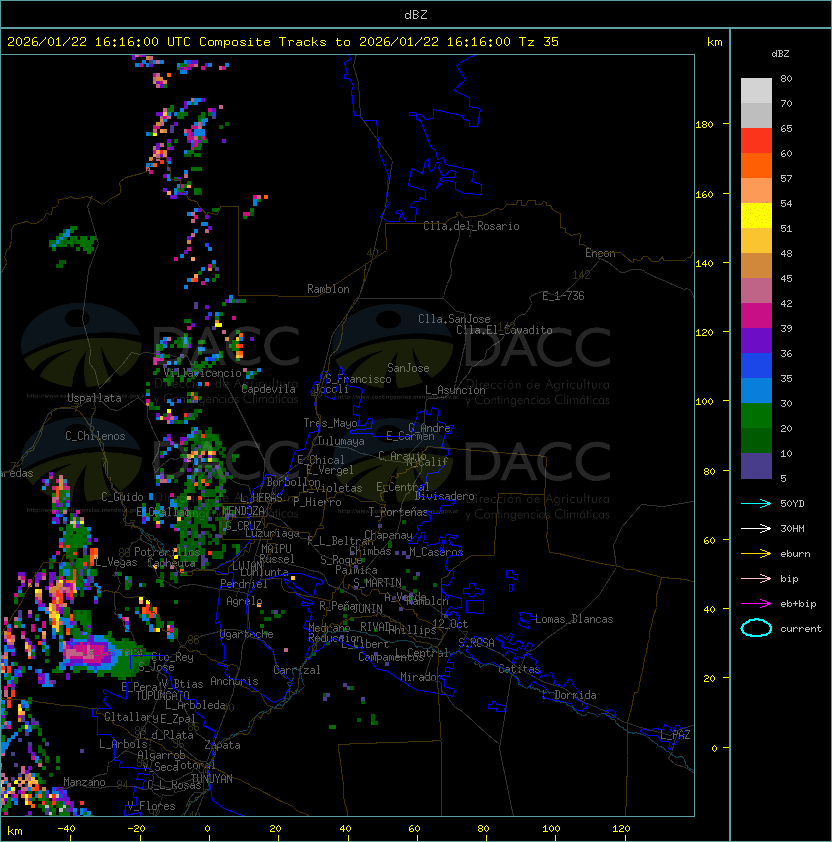
Task: Click the '30HM' legend label
Action: 792,528
